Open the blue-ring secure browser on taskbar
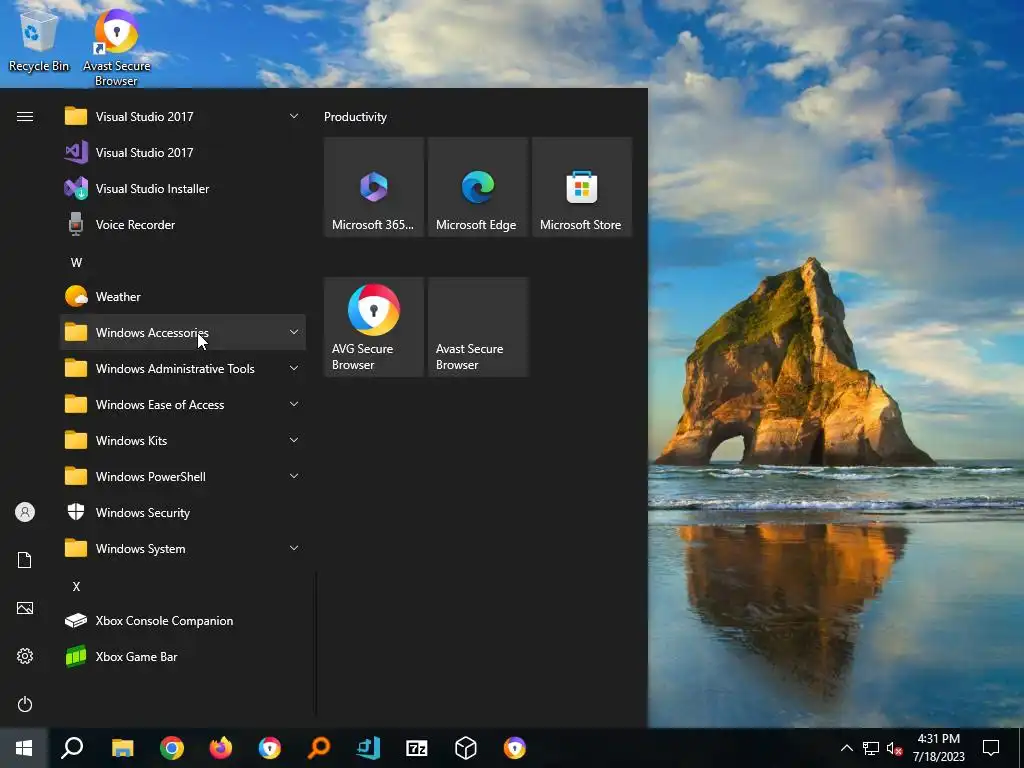 (270, 748)
